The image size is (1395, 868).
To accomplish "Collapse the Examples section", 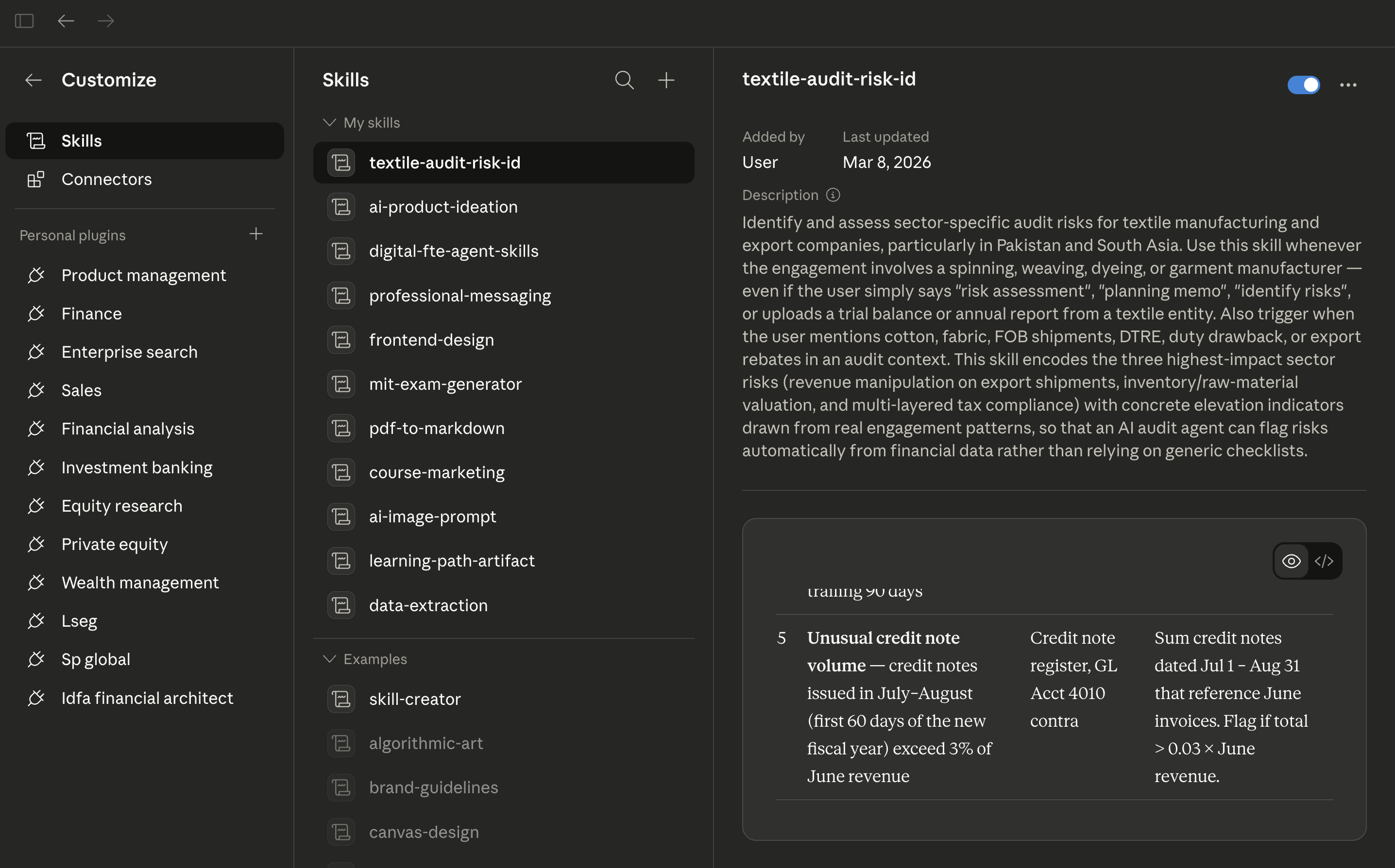I will click(329, 658).
